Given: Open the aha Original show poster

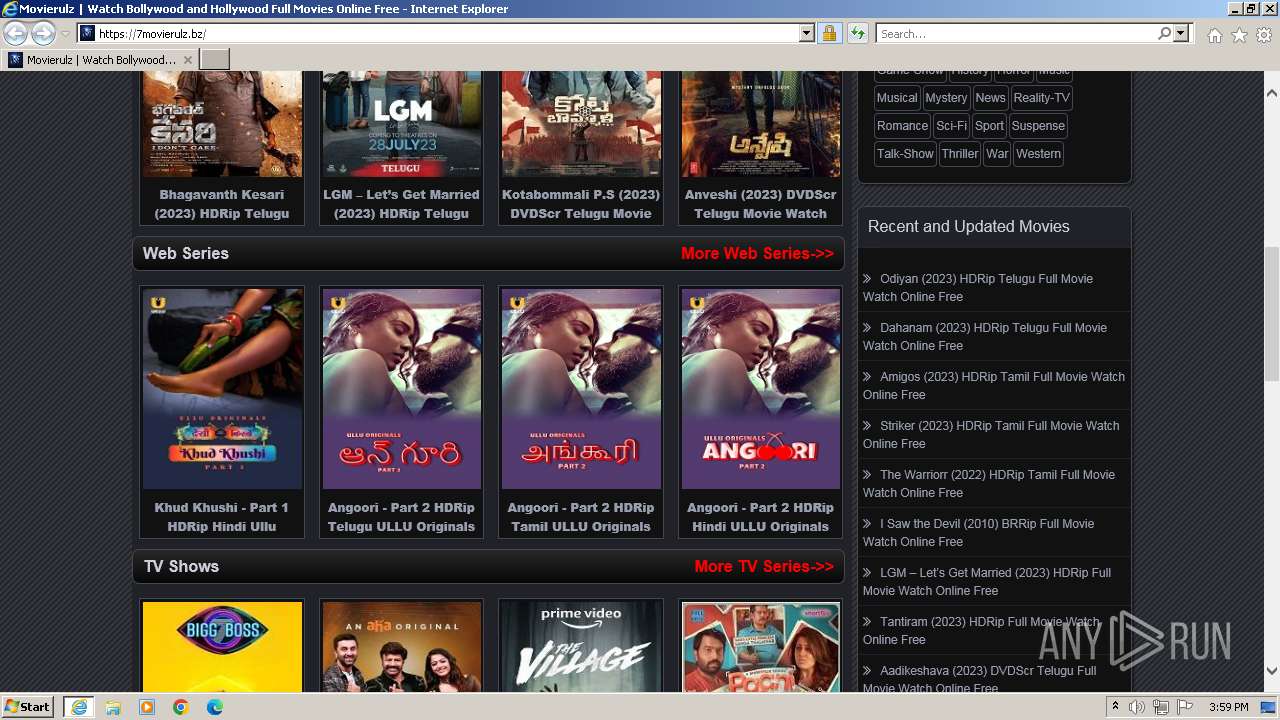Looking at the screenshot, I should (401, 646).
